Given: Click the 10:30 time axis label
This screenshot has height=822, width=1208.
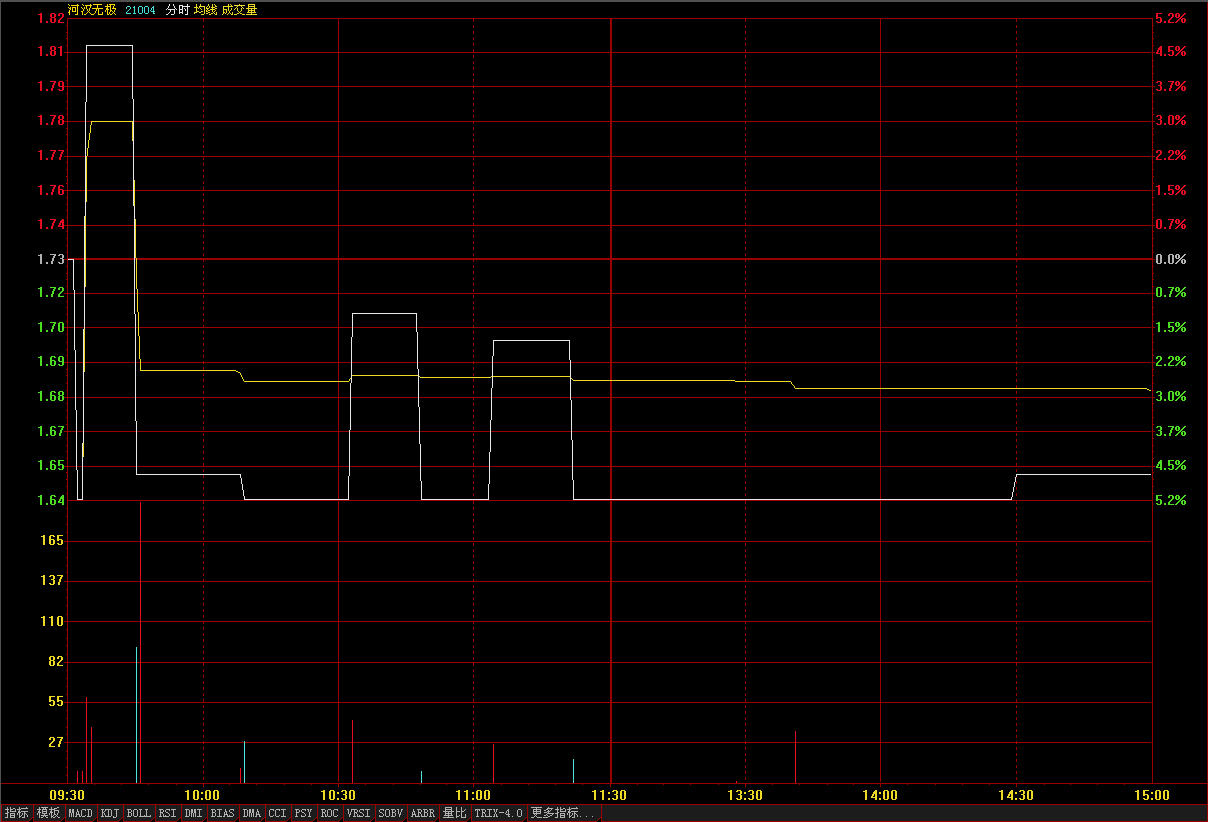Looking at the screenshot, I should click(x=338, y=795).
